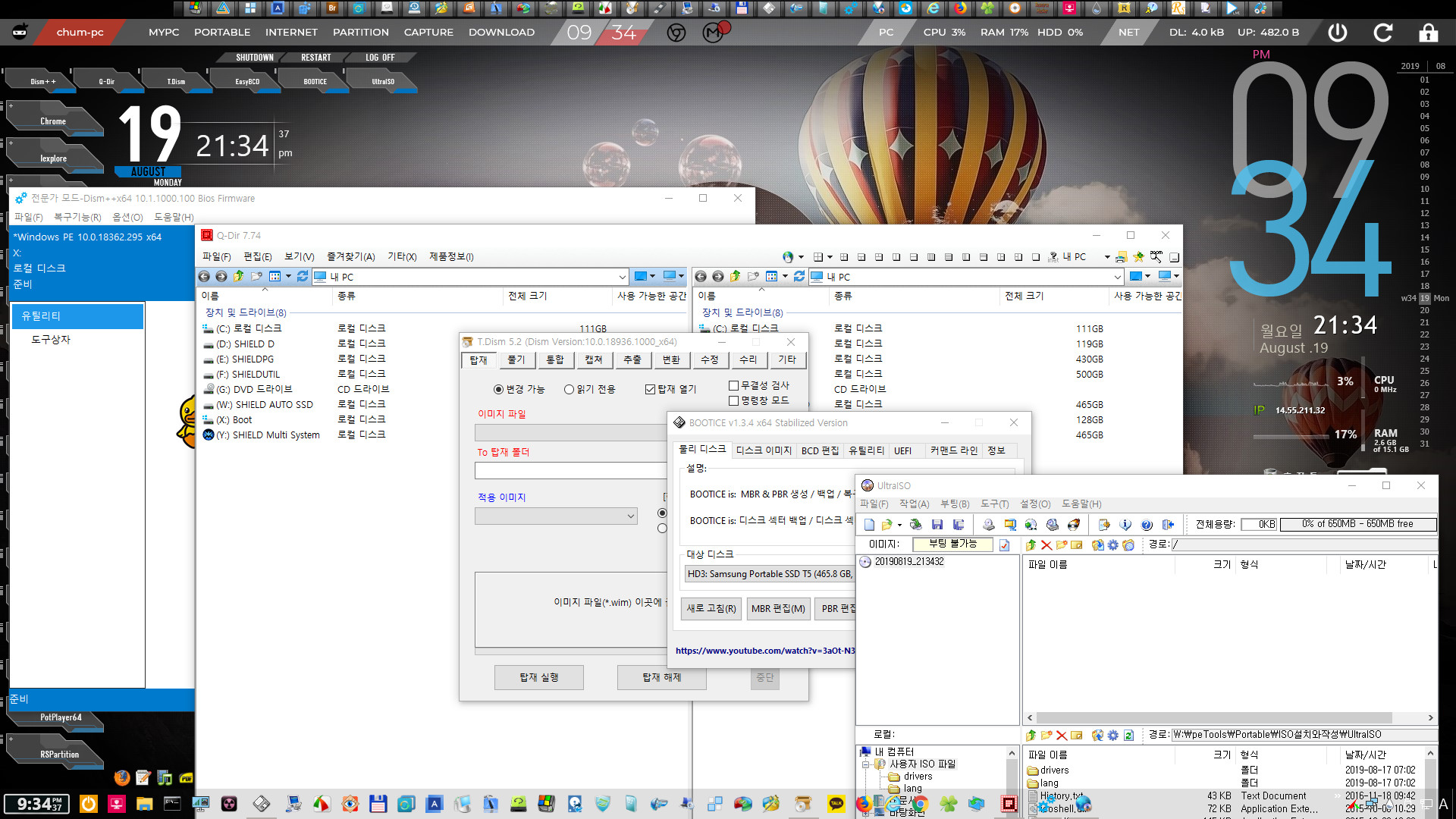This screenshot has width=1456, height=819.
Task: Click Q-Dir globe icon in top toolbar
Action: point(788,257)
